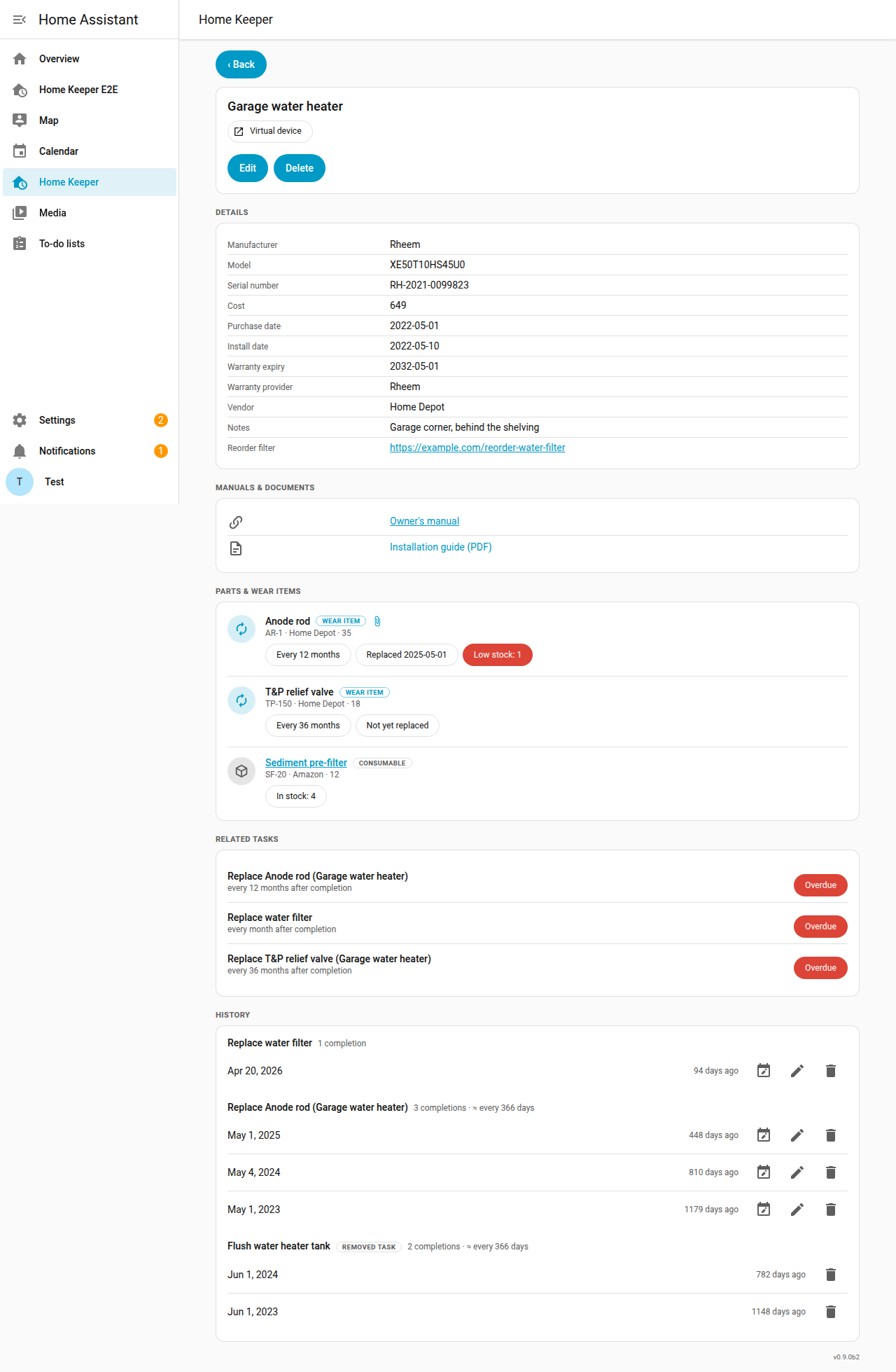
Task: Click the Settings gear icon
Action: pos(20,420)
